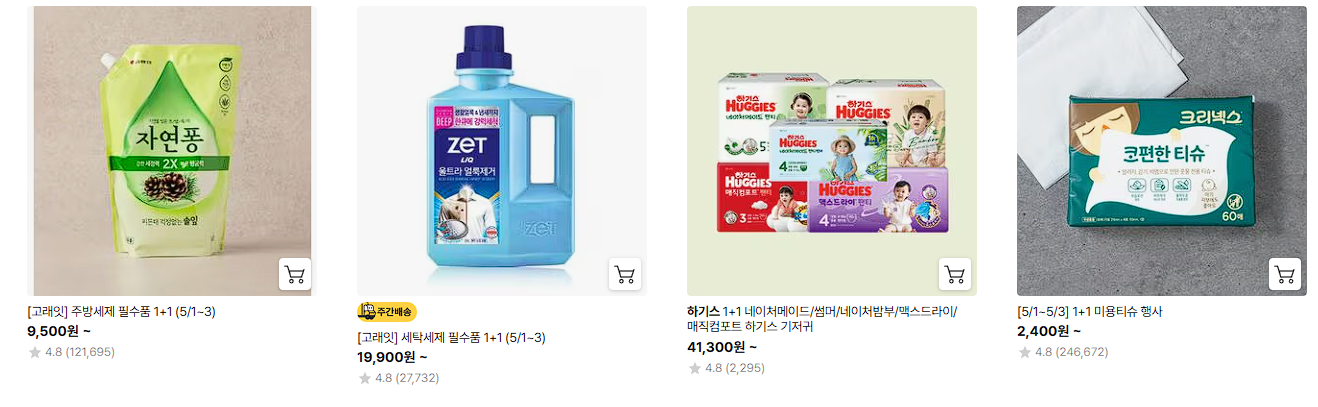Click star rating icon under 2,400원

coord(1025,352)
